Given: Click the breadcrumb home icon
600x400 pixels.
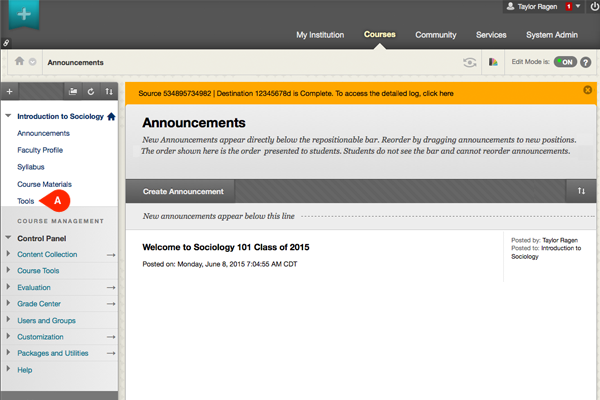Looking at the screenshot, I should coord(19,62).
